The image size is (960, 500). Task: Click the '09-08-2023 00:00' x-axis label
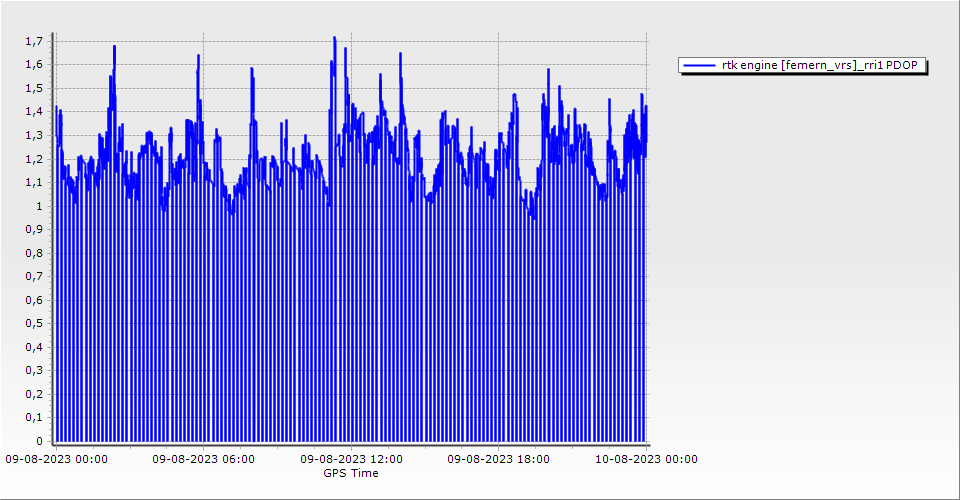[x=56, y=460]
